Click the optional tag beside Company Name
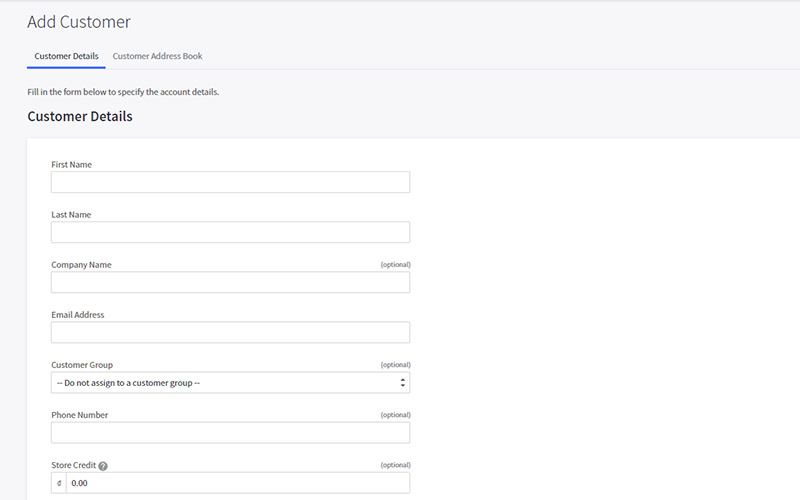The width and height of the screenshot is (800, 500). (395, 264)
